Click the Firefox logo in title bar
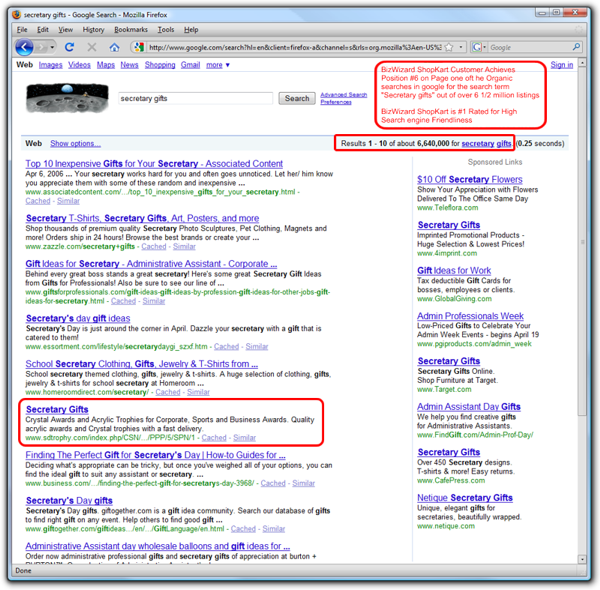The height and width of the screenshot is (590, 600). click(16, 15)
